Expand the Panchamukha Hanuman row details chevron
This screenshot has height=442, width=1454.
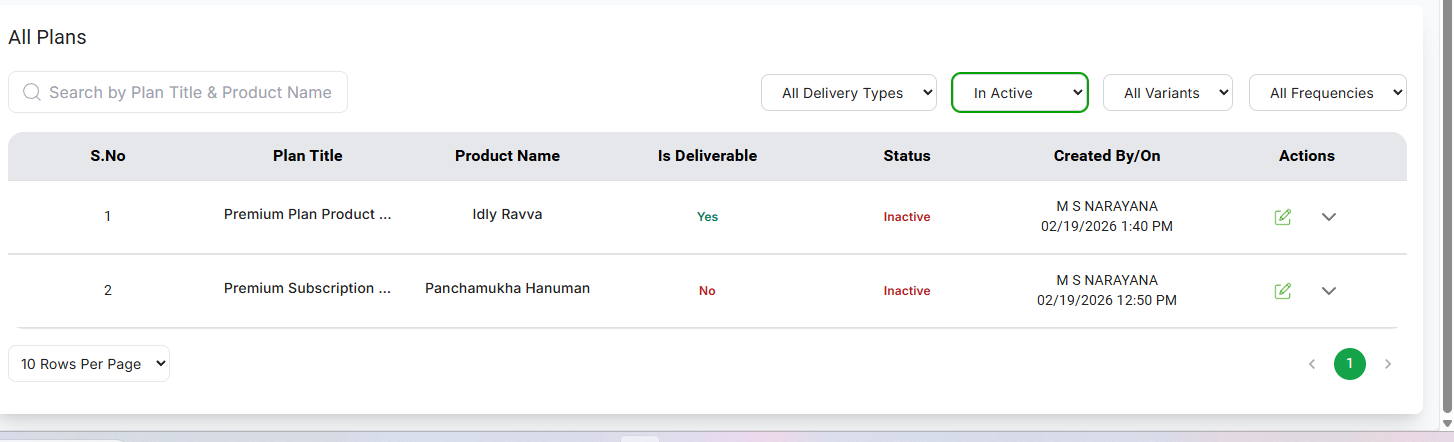pos(1329,291)
